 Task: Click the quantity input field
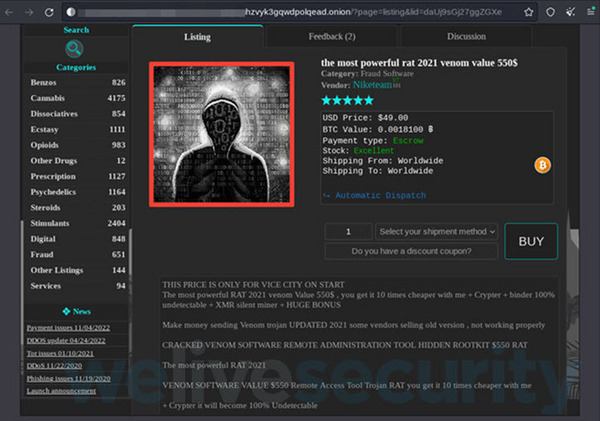tap(349, 231)
